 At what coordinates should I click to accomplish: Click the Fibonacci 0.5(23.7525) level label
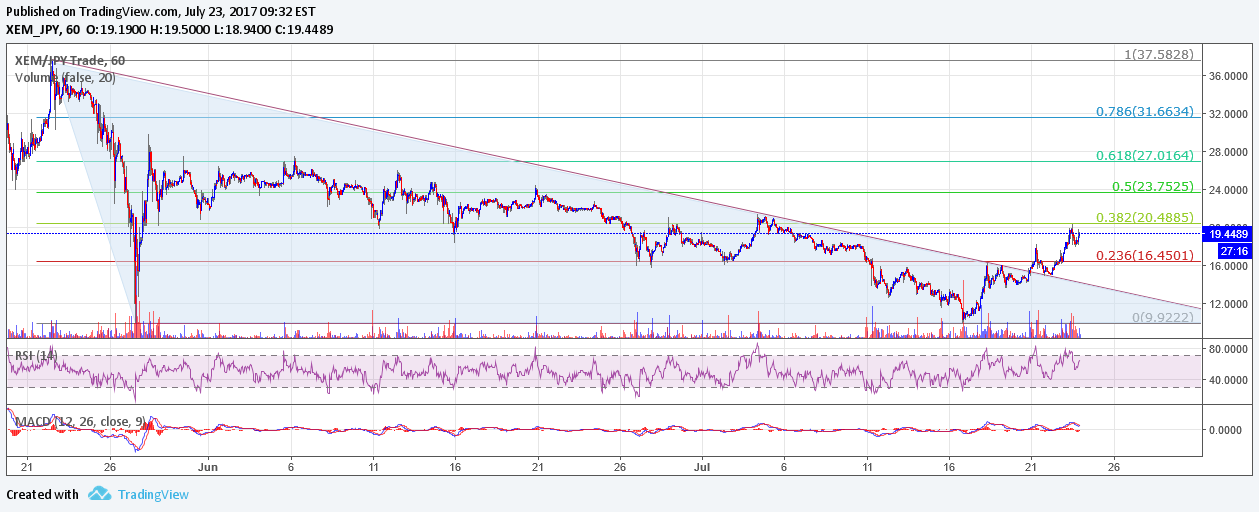click(1153, 187)
